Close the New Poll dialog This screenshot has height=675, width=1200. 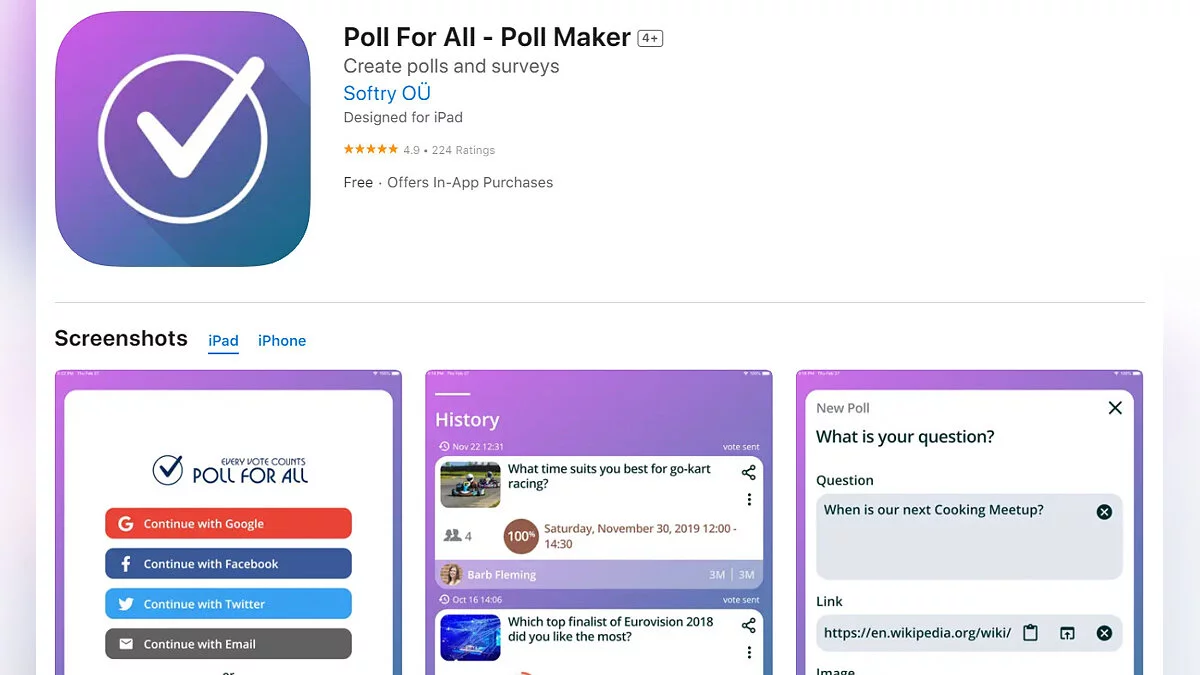[x=1115, y=408]
